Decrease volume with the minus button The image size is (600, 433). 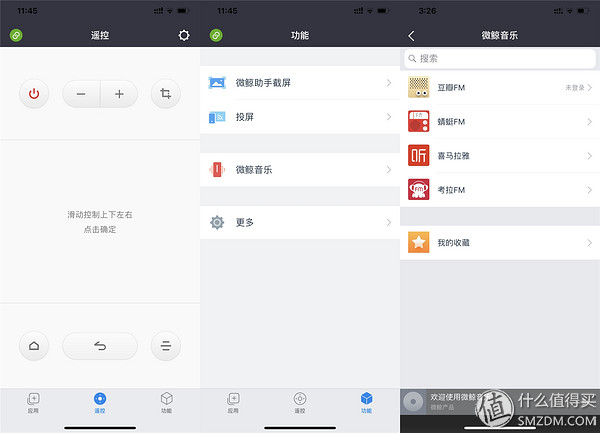tap(81, 94)
